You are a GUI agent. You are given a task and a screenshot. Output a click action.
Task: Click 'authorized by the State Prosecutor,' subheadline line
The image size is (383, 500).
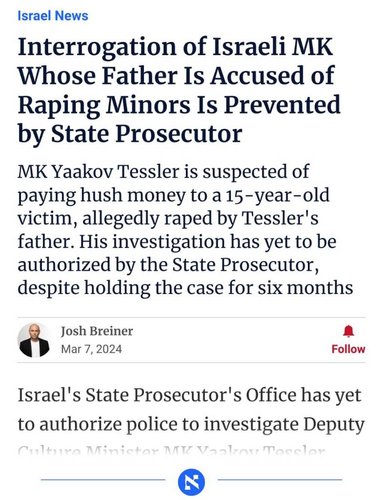[x=168, y=265]
